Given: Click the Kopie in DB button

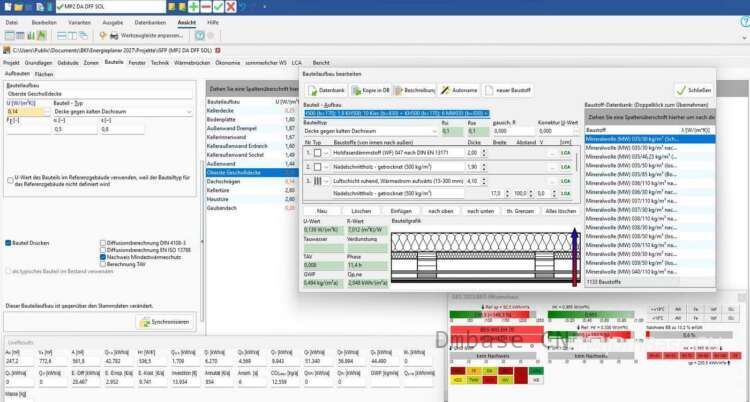Looking at the screenshot, I should point(371,90).
